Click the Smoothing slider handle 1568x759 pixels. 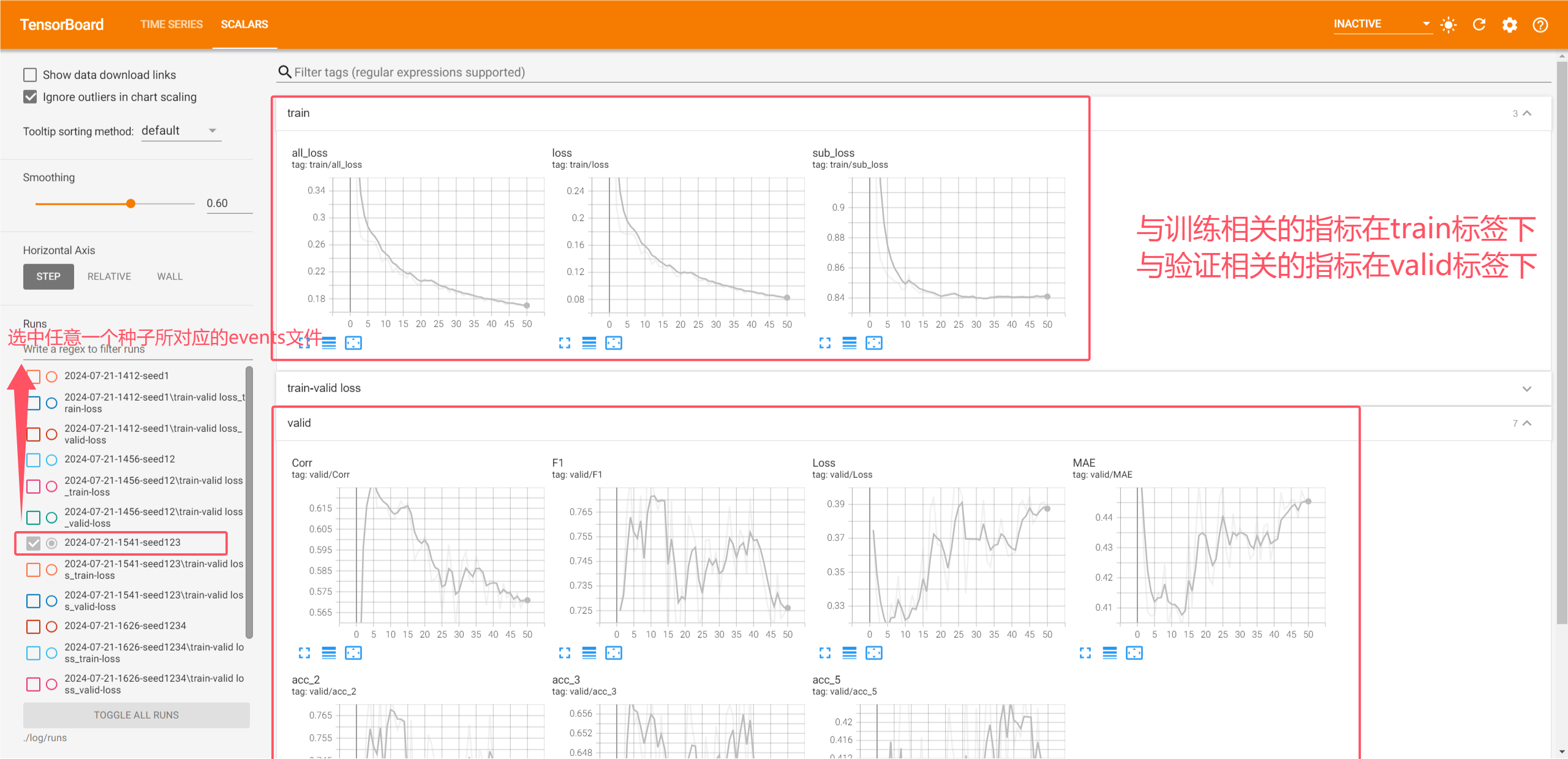[130, 203]
